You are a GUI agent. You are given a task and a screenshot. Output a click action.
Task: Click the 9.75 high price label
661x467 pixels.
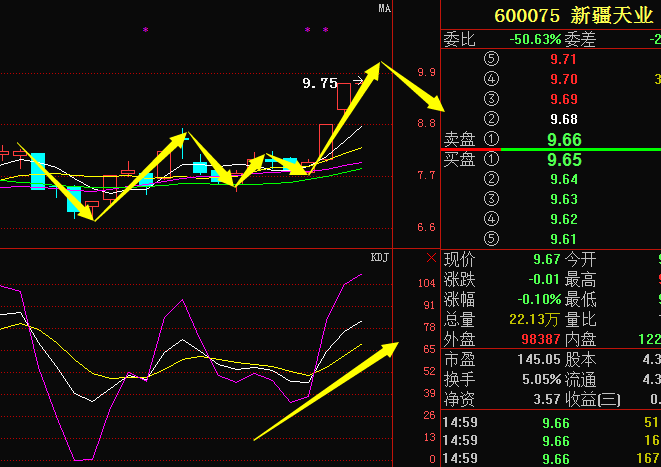320,84
